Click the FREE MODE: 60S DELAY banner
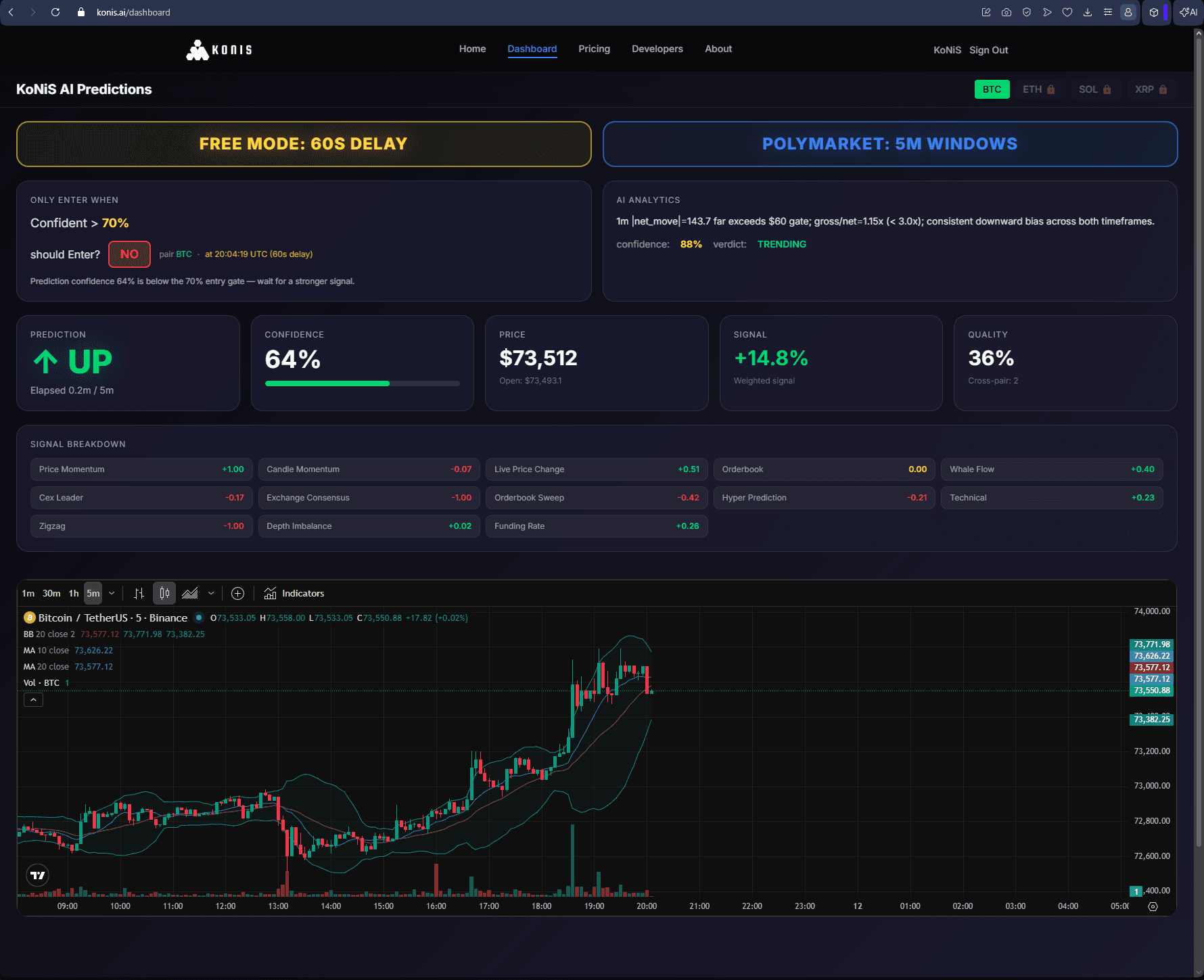The image size is (1204, 980). (304, 144)
